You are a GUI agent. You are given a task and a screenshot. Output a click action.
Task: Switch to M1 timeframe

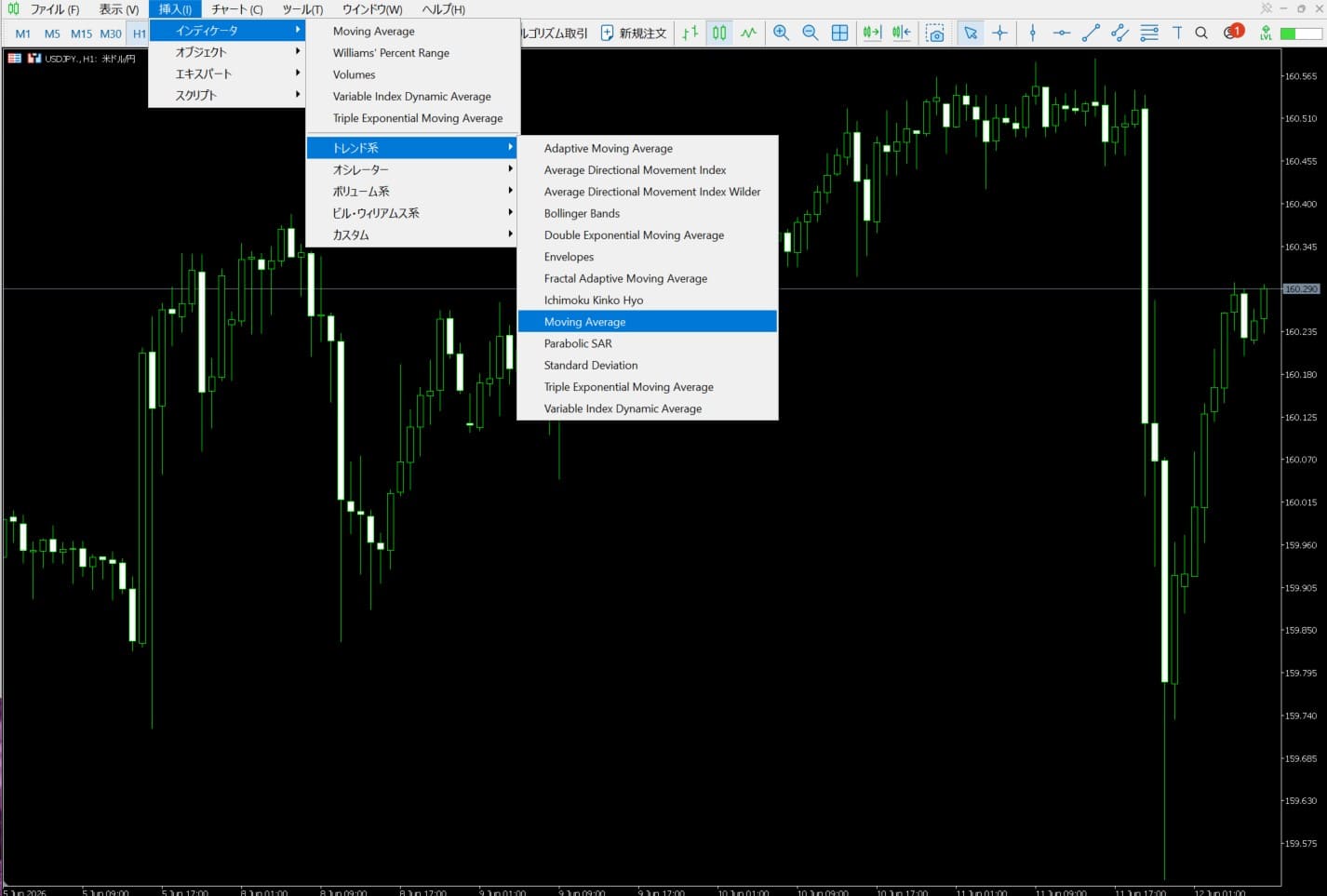(23, 33)
